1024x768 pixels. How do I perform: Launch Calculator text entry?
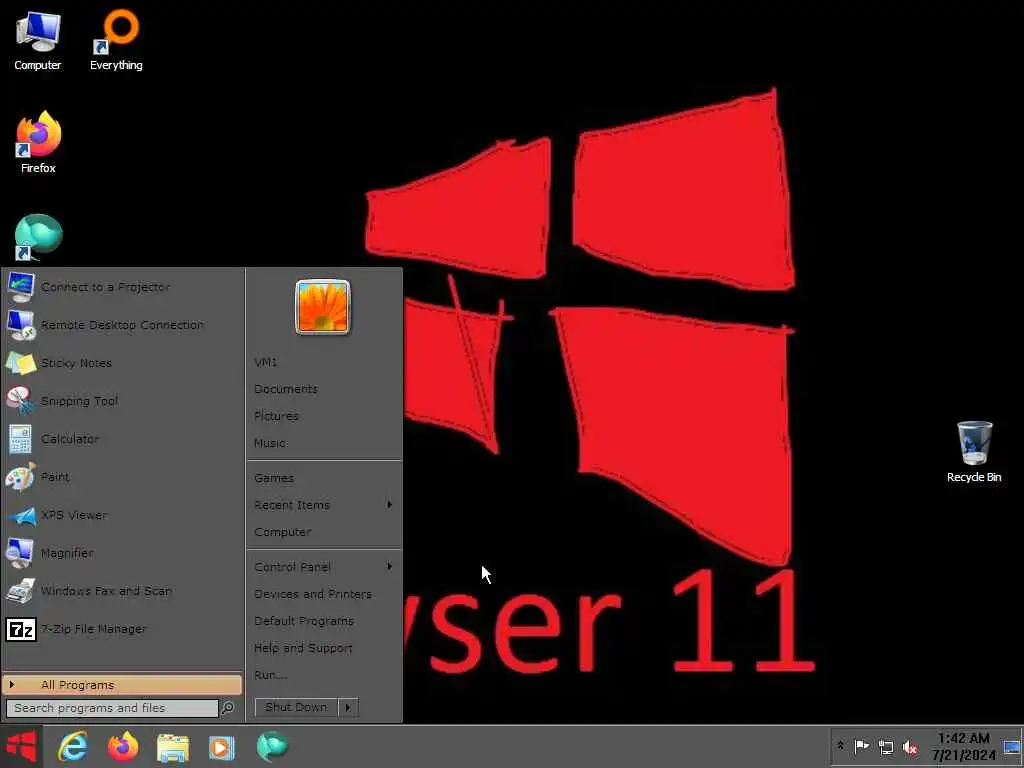pos(70,439)
